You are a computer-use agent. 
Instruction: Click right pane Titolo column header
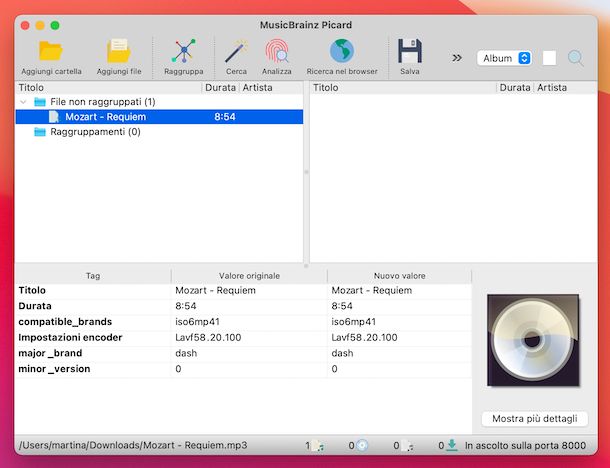click(x=403, y=88)
